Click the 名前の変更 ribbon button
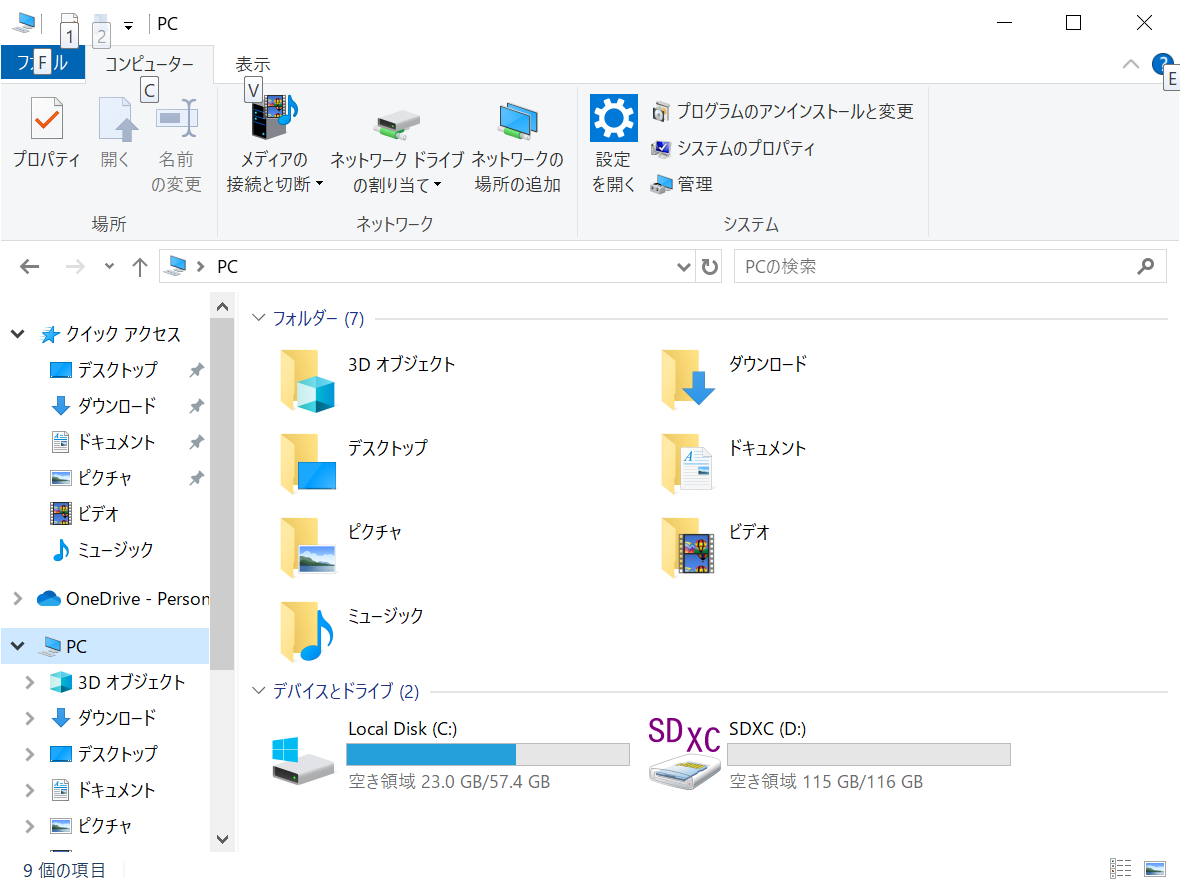The image size is (1180, 888). (x=176, y=144)
